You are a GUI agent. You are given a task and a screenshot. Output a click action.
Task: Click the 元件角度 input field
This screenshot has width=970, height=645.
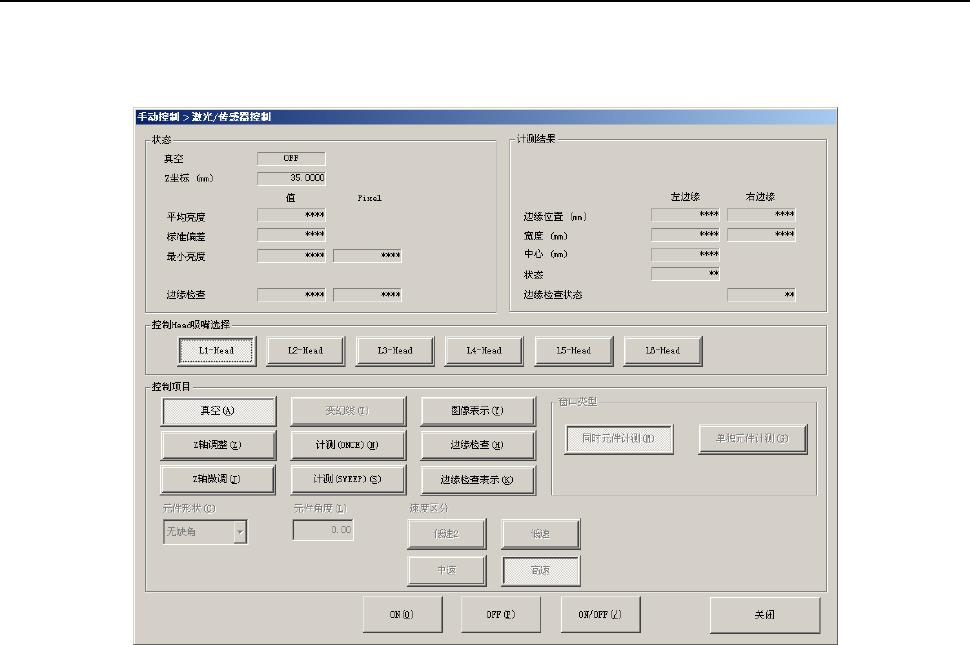click(x=323, y=531)
